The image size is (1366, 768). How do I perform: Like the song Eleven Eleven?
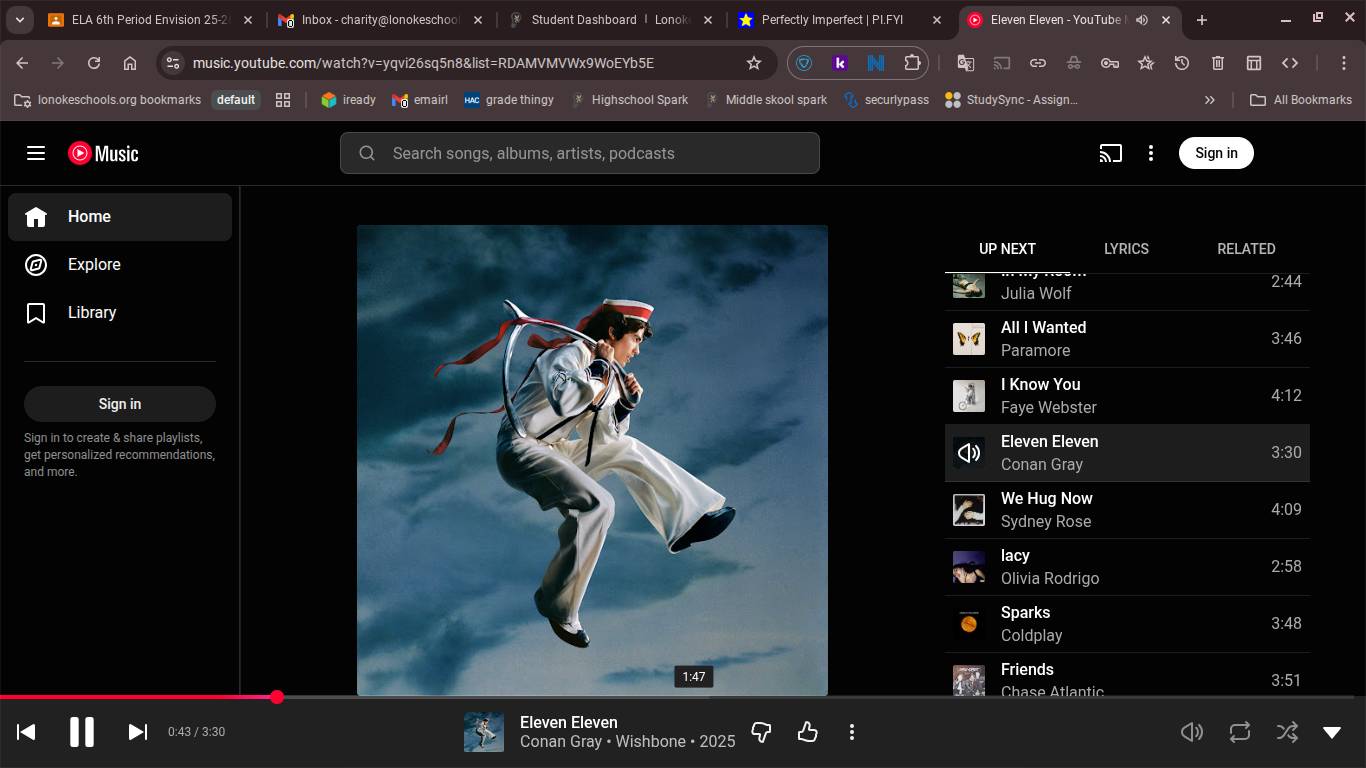coord(807,732)
